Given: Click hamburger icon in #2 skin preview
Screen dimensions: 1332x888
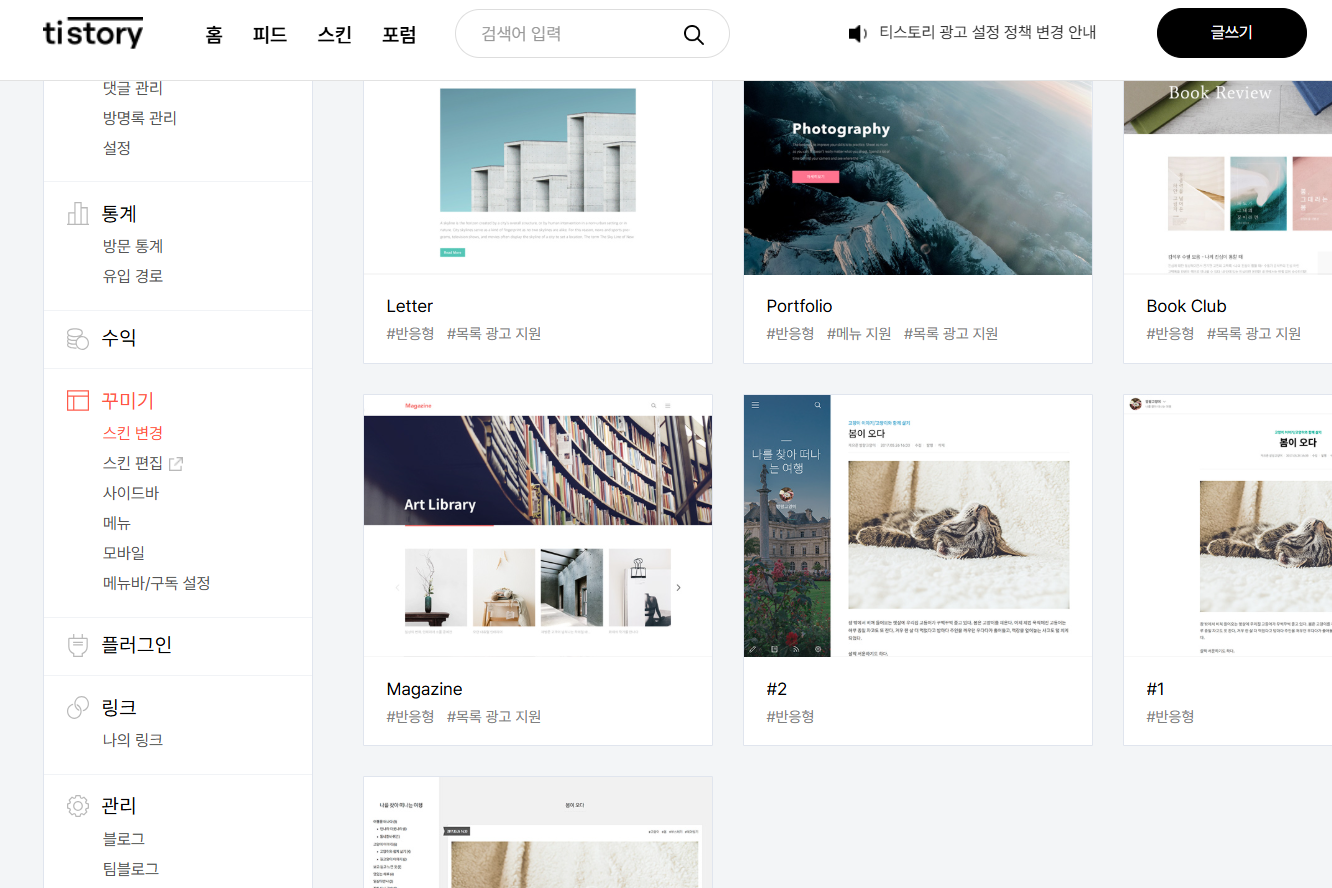Looking at the screenshot, I should pos(755,405).
